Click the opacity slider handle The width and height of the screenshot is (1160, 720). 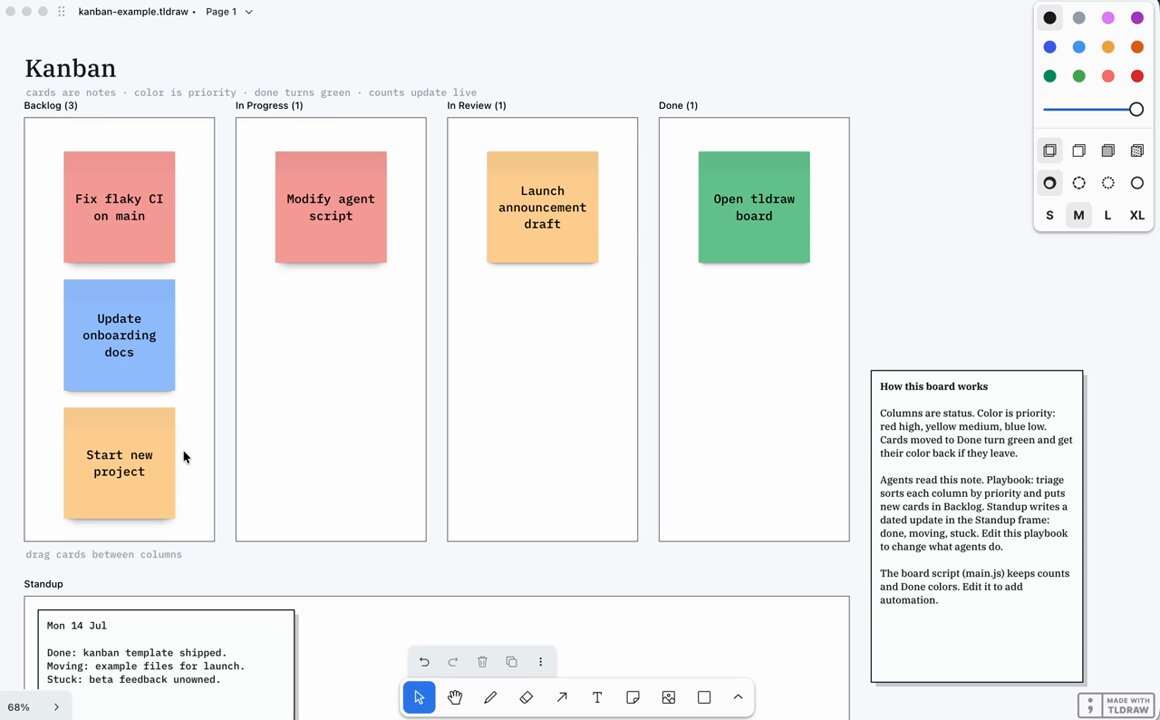(1136, 110)
